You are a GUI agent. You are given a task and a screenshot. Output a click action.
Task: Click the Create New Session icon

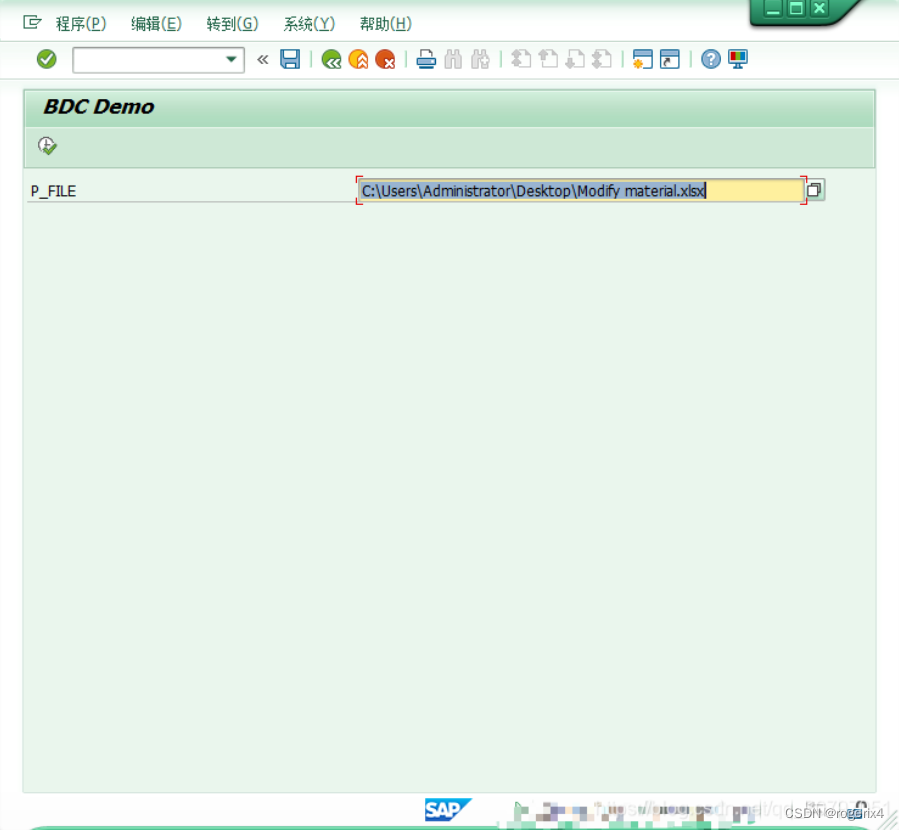coord(643,59)
